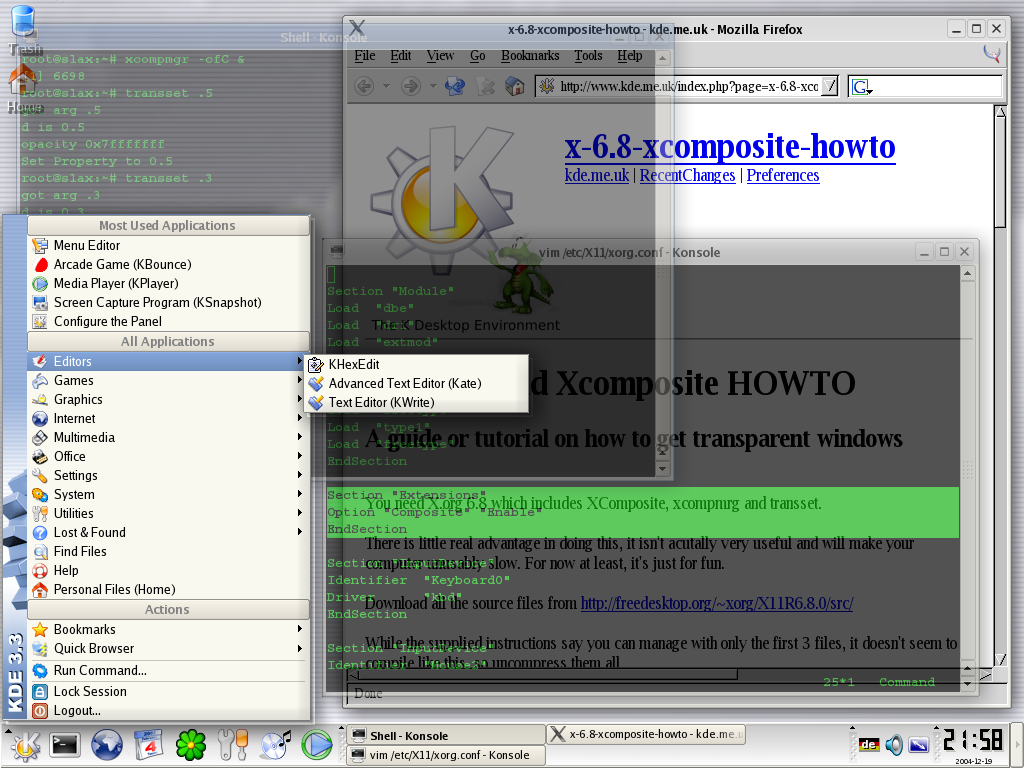The width and height of the screenshot is (1024, 768).
Task: Open Firefox Tools menu
Action: (x=588, y=56)
